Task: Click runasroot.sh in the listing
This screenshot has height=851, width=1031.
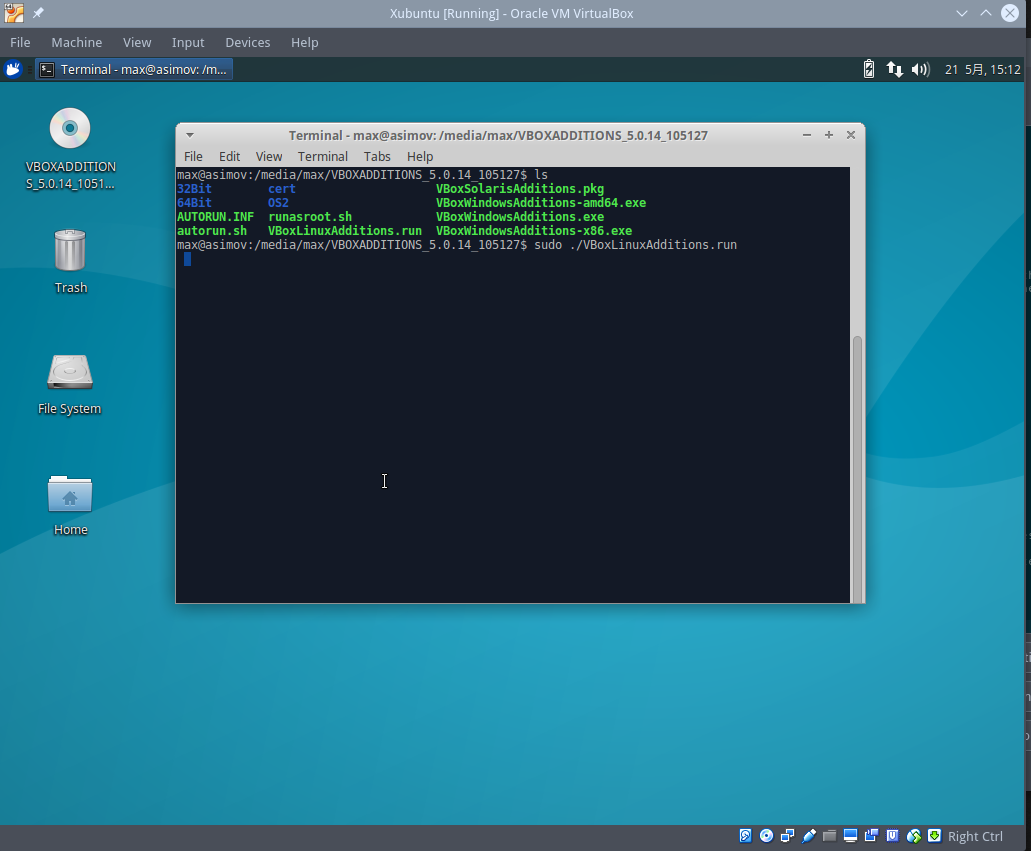Action: coord(310,217)
